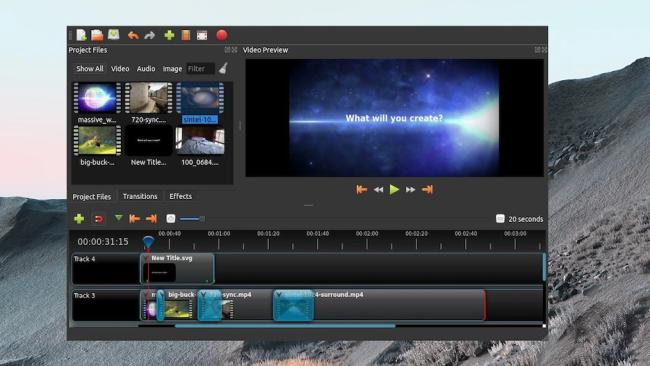Jump to the end of the preview
650x366 pixels.
pyautogui.click(x=427, y=189)
